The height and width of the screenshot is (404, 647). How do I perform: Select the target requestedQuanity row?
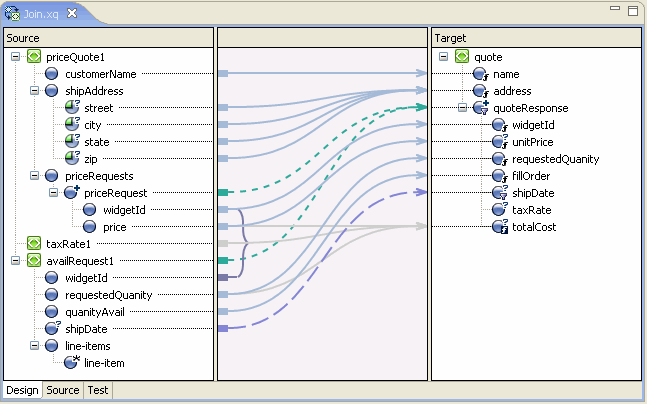[555, 159]
